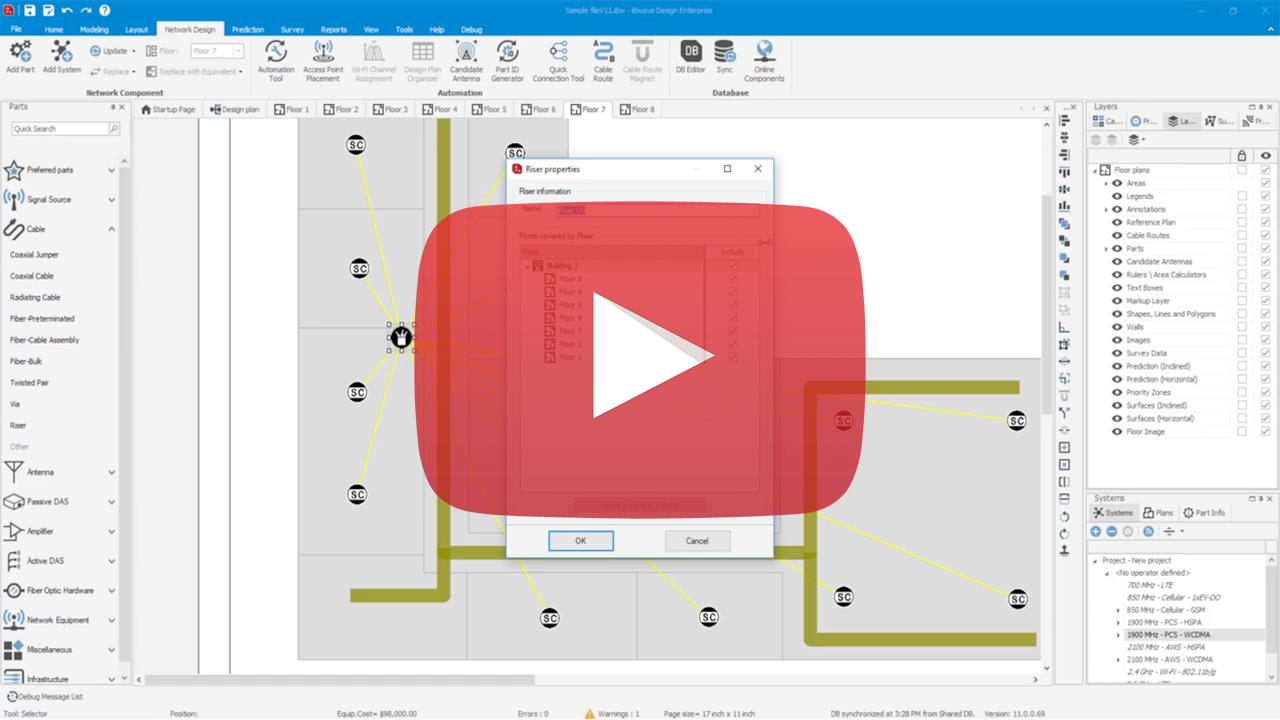Viewport: 1280px width, 720px height.
Task: Toggle visibility checkbox for Floor Image layer
Action: (1266, 431)
